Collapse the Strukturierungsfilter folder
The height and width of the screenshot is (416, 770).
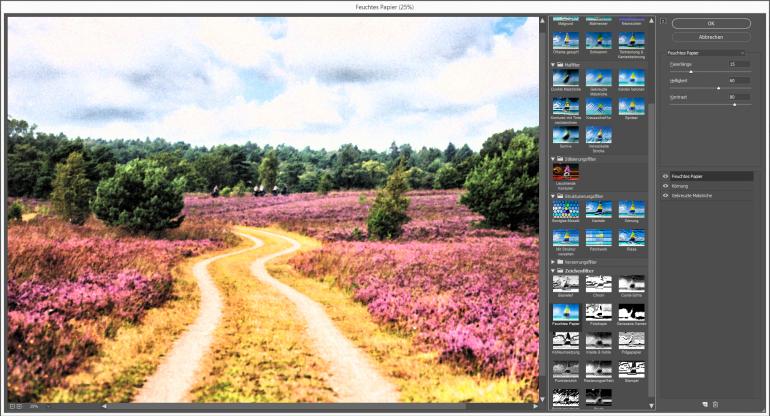tap(553, 196)
